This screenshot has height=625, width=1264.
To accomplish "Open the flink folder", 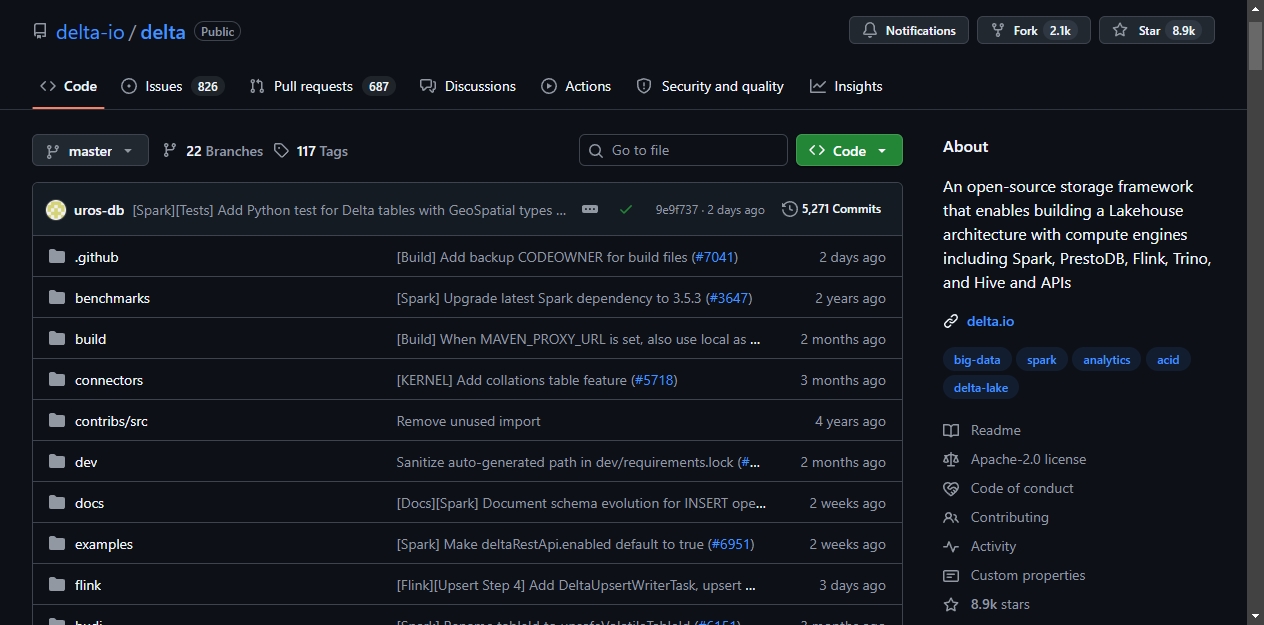I will (88, 585).
